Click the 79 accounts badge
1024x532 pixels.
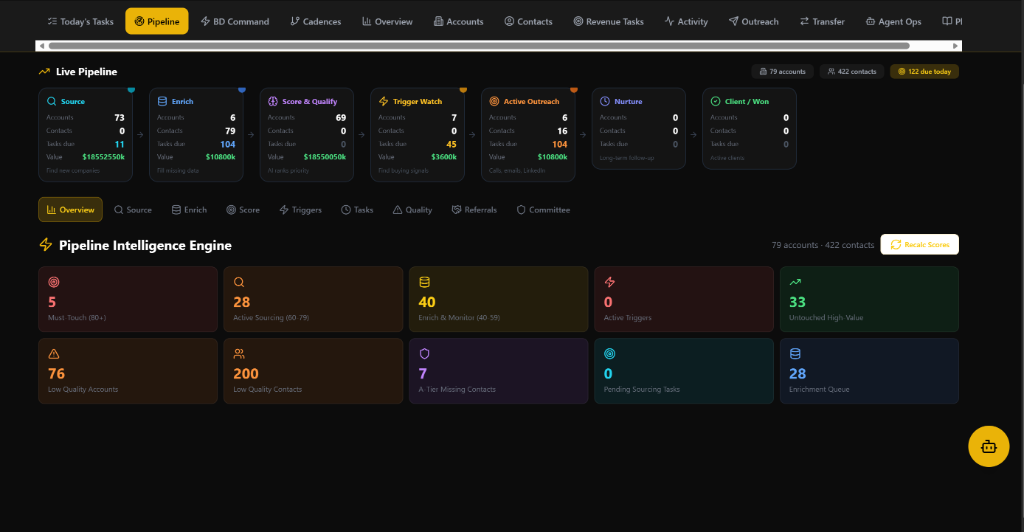(x=782, y=72)
